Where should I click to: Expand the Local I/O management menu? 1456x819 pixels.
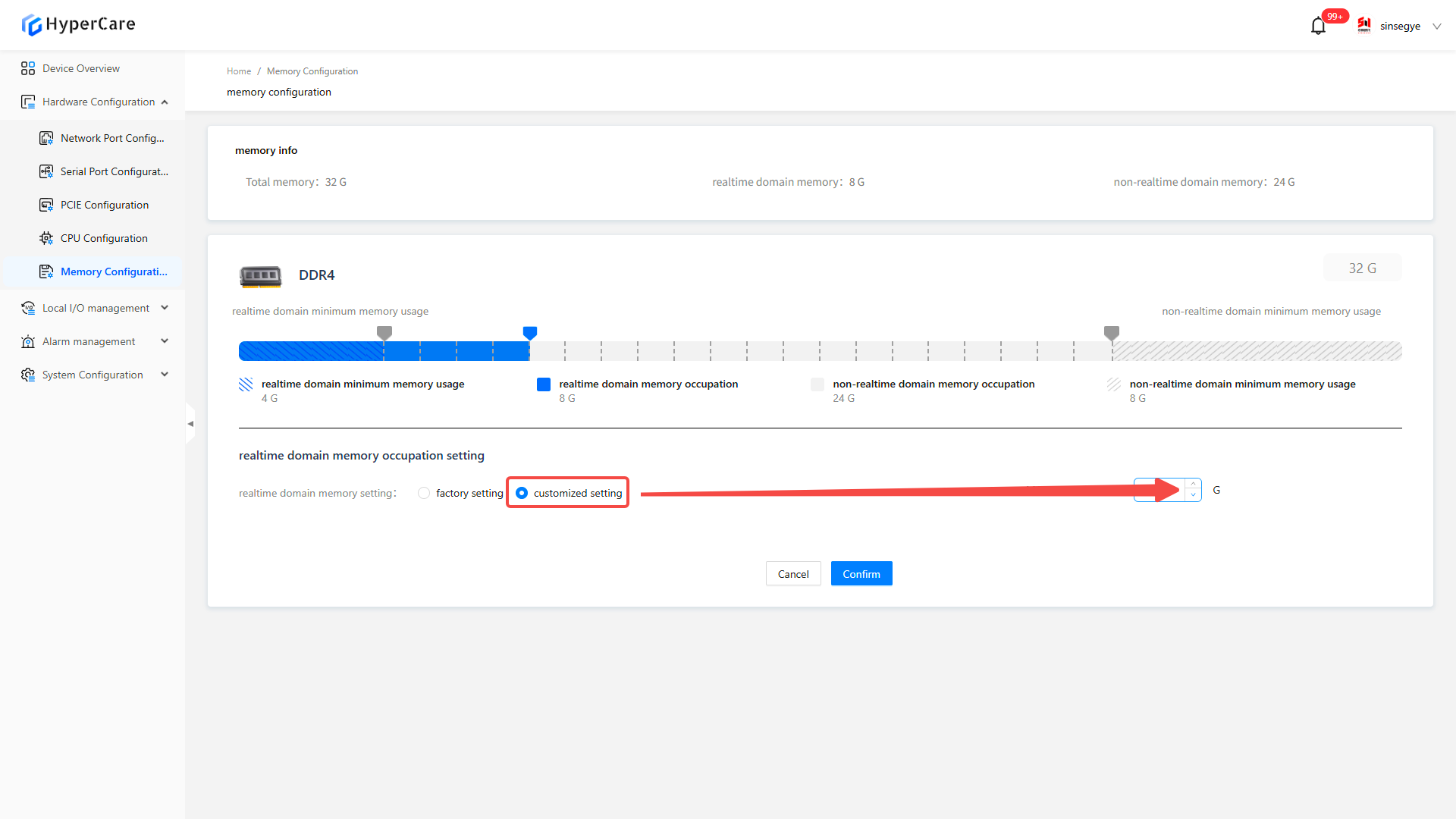tap(96, 308)
